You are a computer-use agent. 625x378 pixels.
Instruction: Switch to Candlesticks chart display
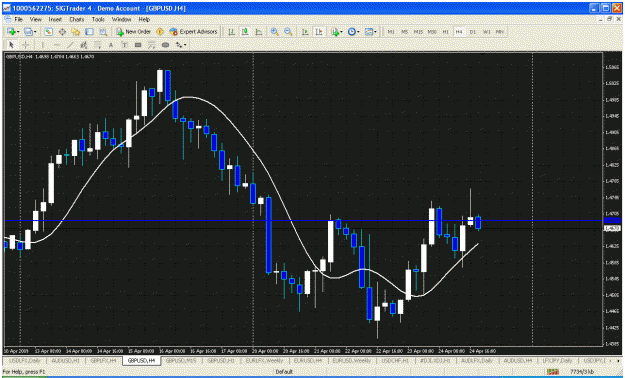tap(245, 32)
